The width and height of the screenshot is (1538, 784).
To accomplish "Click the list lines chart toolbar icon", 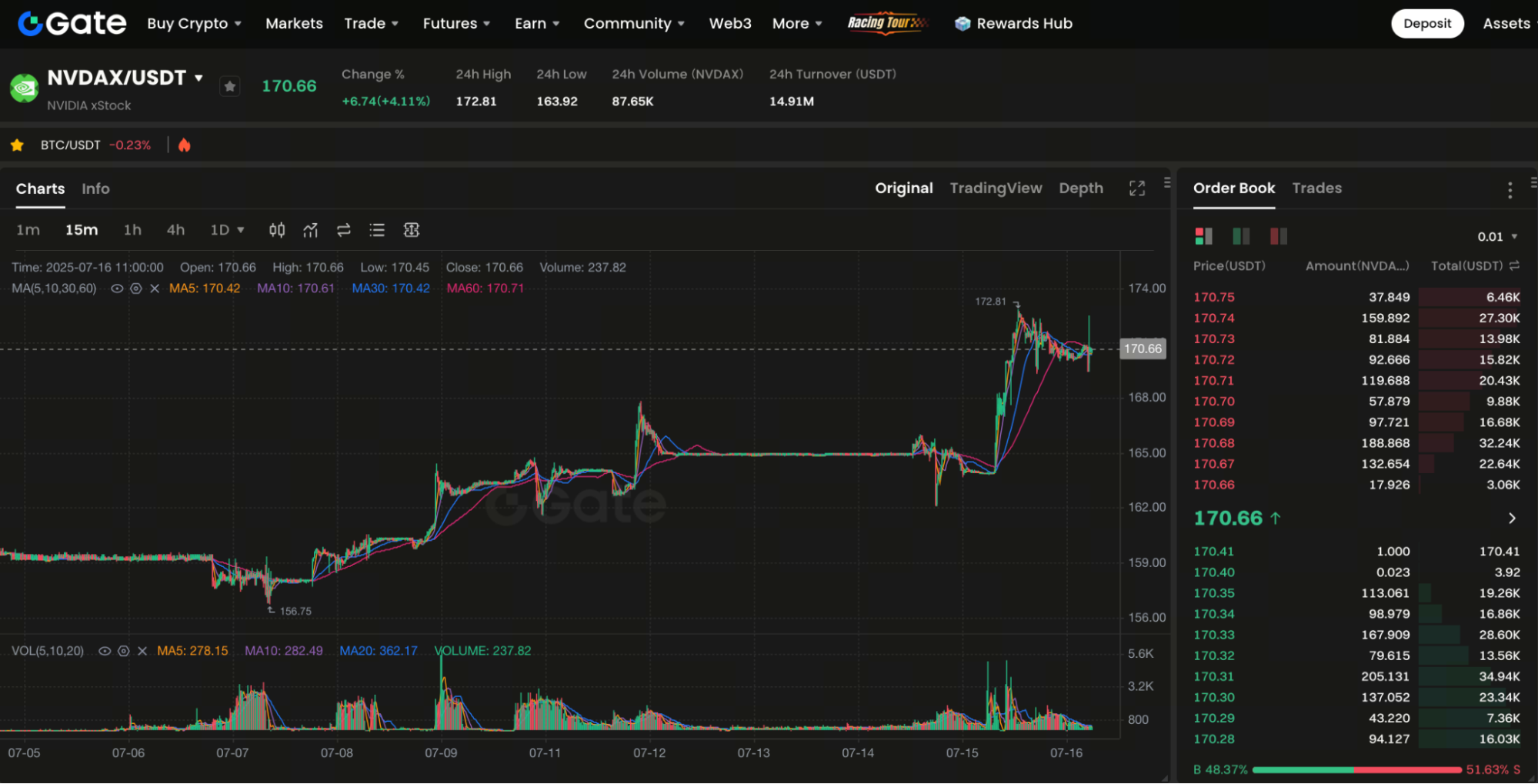I will 377,230.
